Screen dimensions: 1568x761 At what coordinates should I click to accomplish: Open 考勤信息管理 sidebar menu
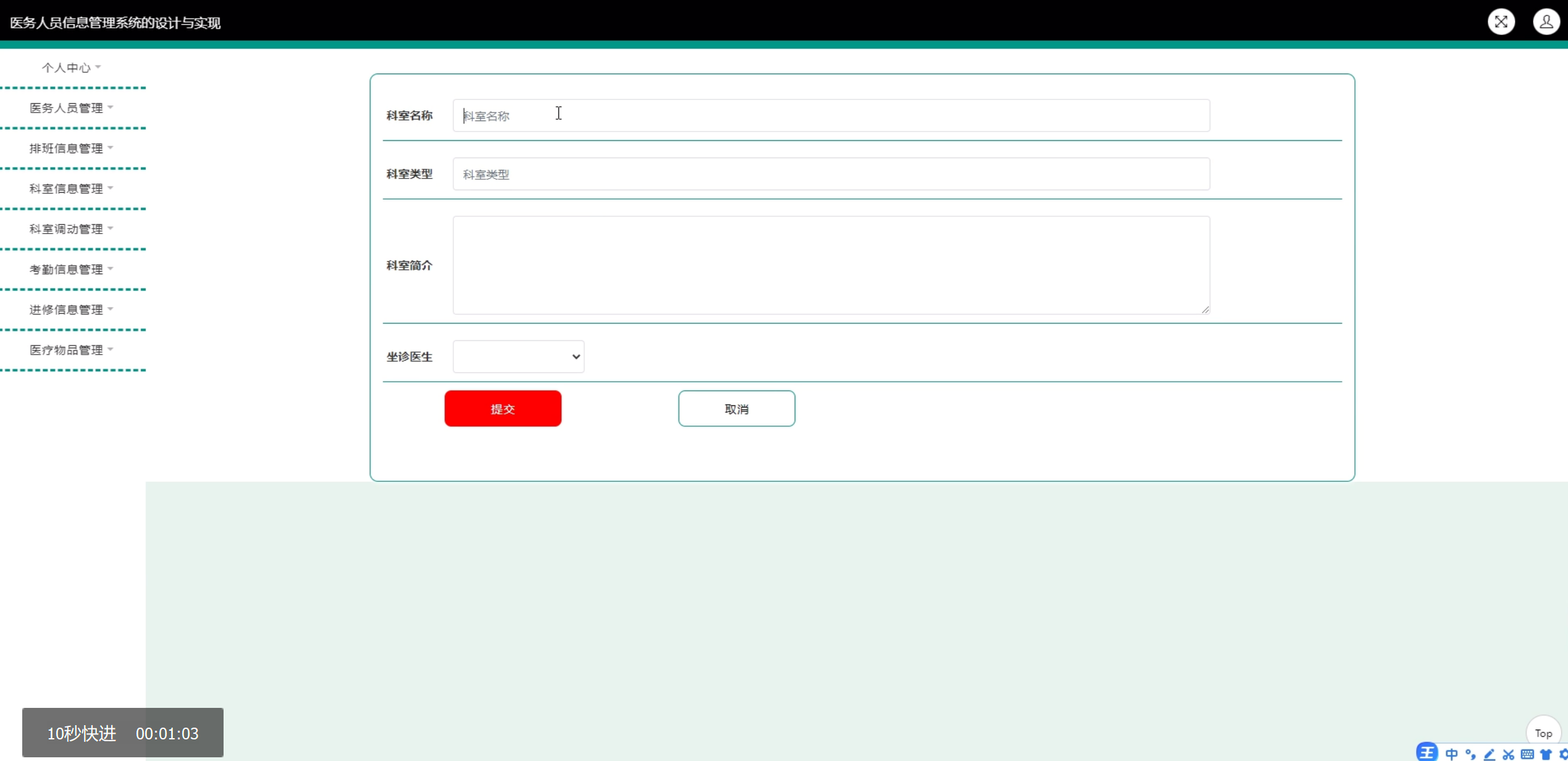pyautogui.click(x=71, y=269)
